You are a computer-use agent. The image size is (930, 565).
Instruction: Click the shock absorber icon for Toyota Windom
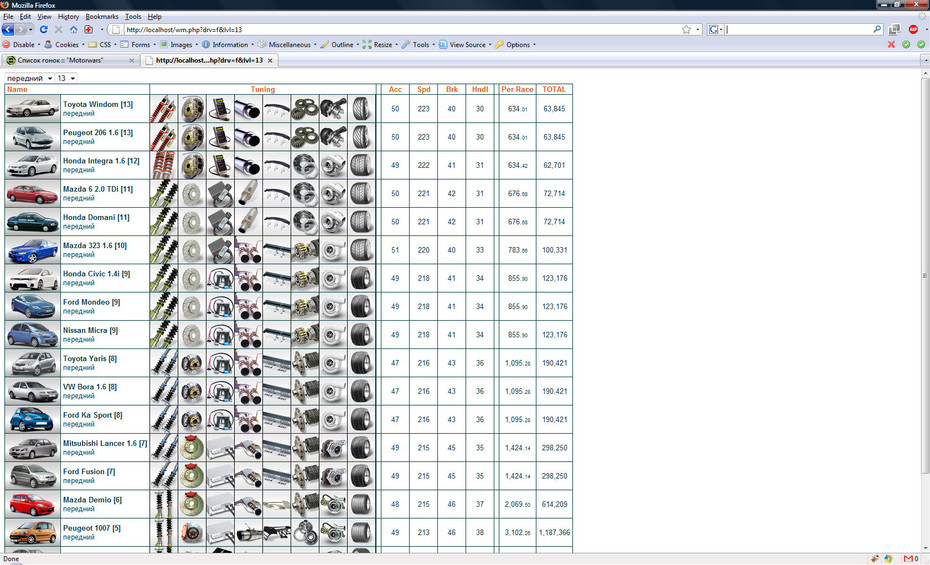click(x=163, y=109)
